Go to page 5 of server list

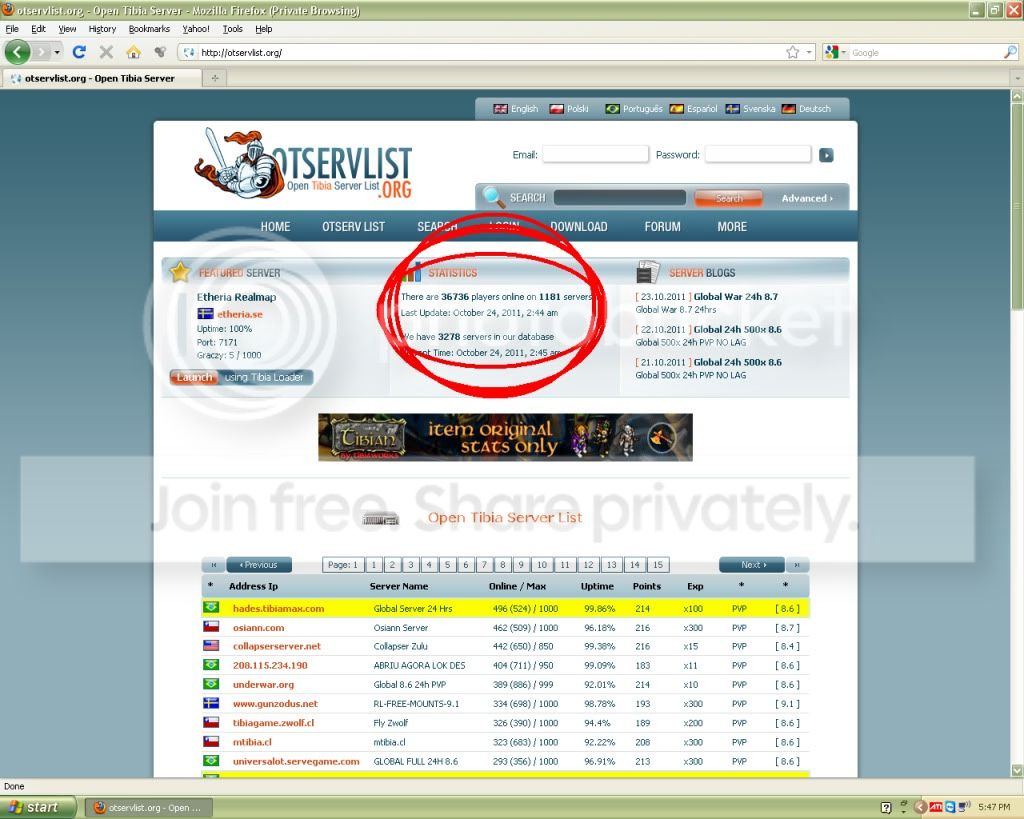coord(447,565)
